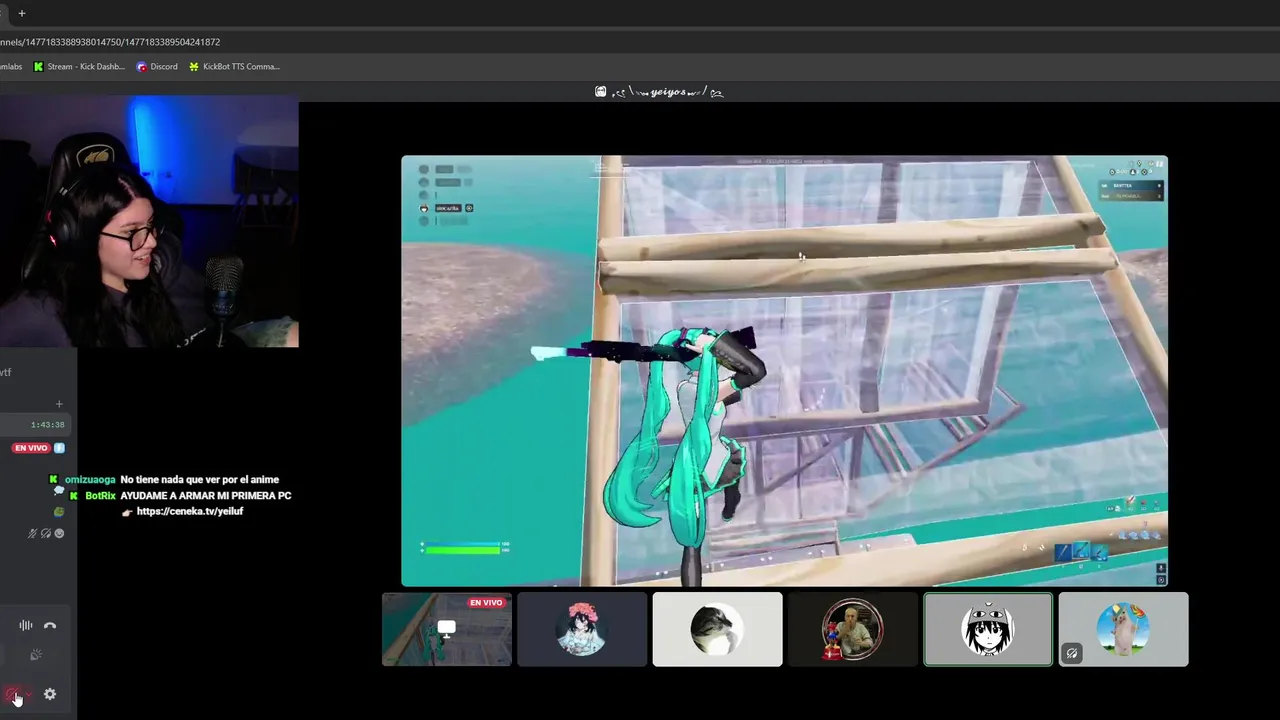Select participant with manga hat avatar
Image resolution: width=1280 pixels, height=720 pixels.
tap(988, 629)
